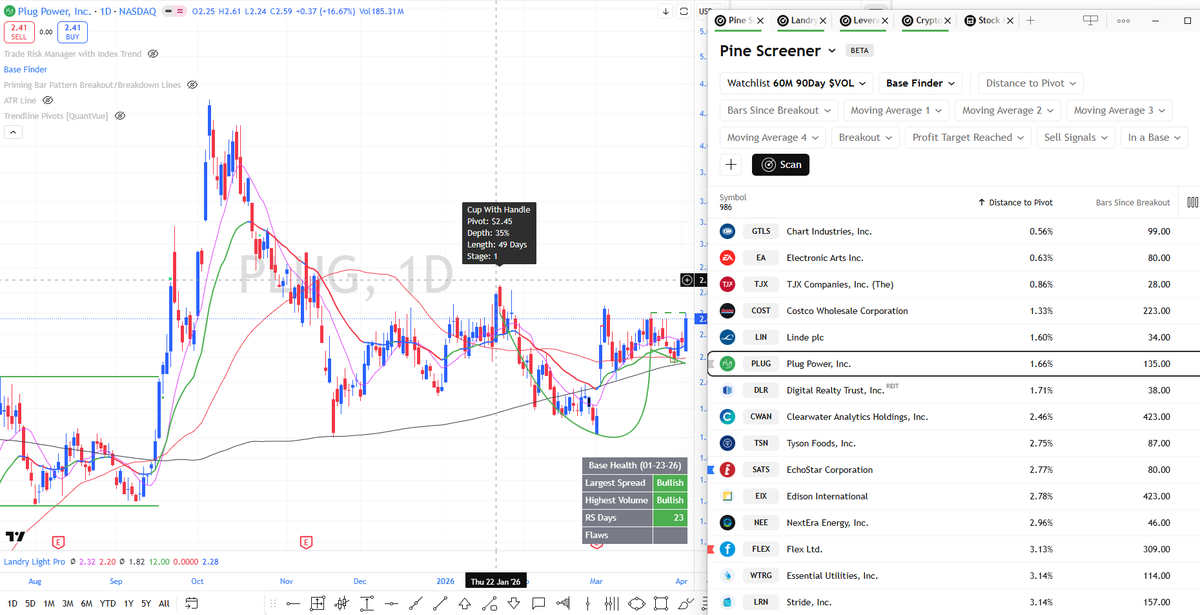The image size is (1200, 615).
Task: Select the comment callout tool
Action: pyautogui.click(x=539, y=603)
